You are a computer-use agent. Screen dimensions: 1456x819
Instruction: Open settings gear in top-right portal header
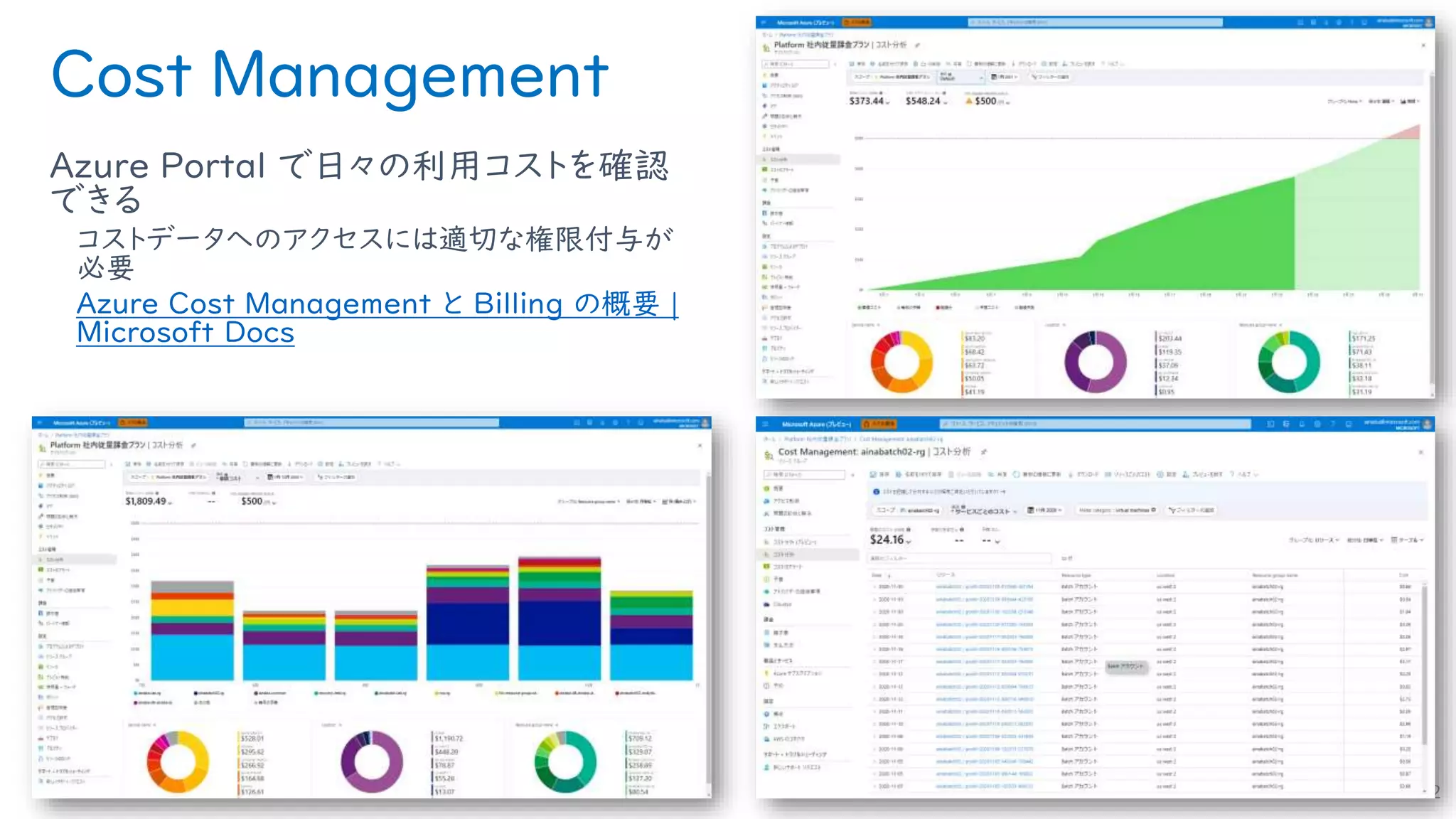tap(1339, 23)
